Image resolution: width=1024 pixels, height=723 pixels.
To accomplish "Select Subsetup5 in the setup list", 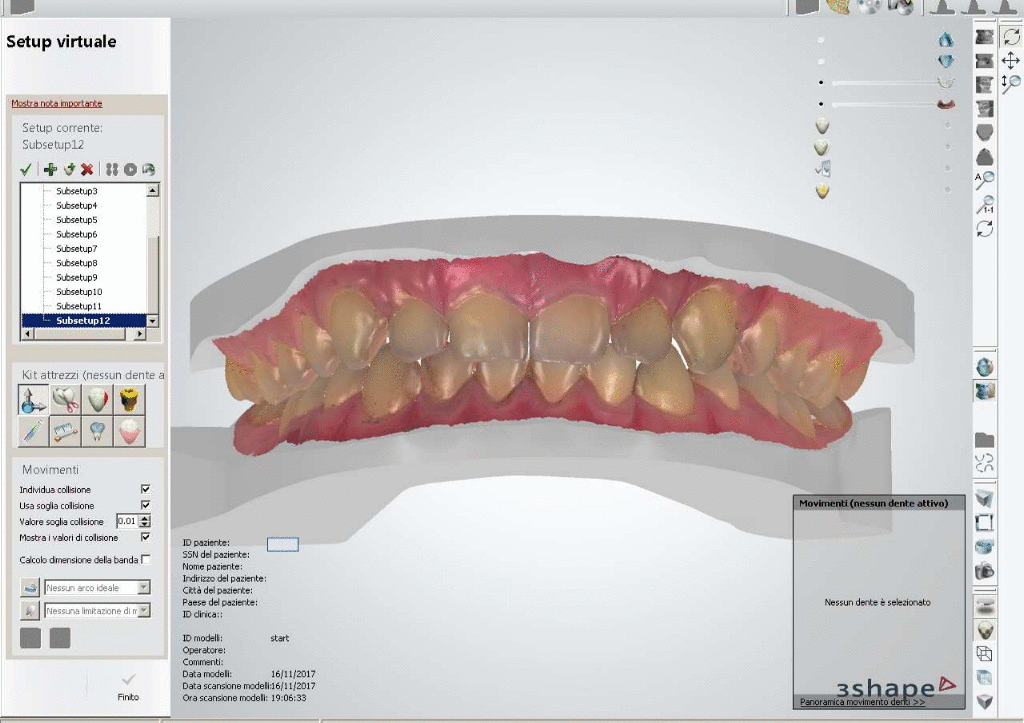I will tap(76, 219).
